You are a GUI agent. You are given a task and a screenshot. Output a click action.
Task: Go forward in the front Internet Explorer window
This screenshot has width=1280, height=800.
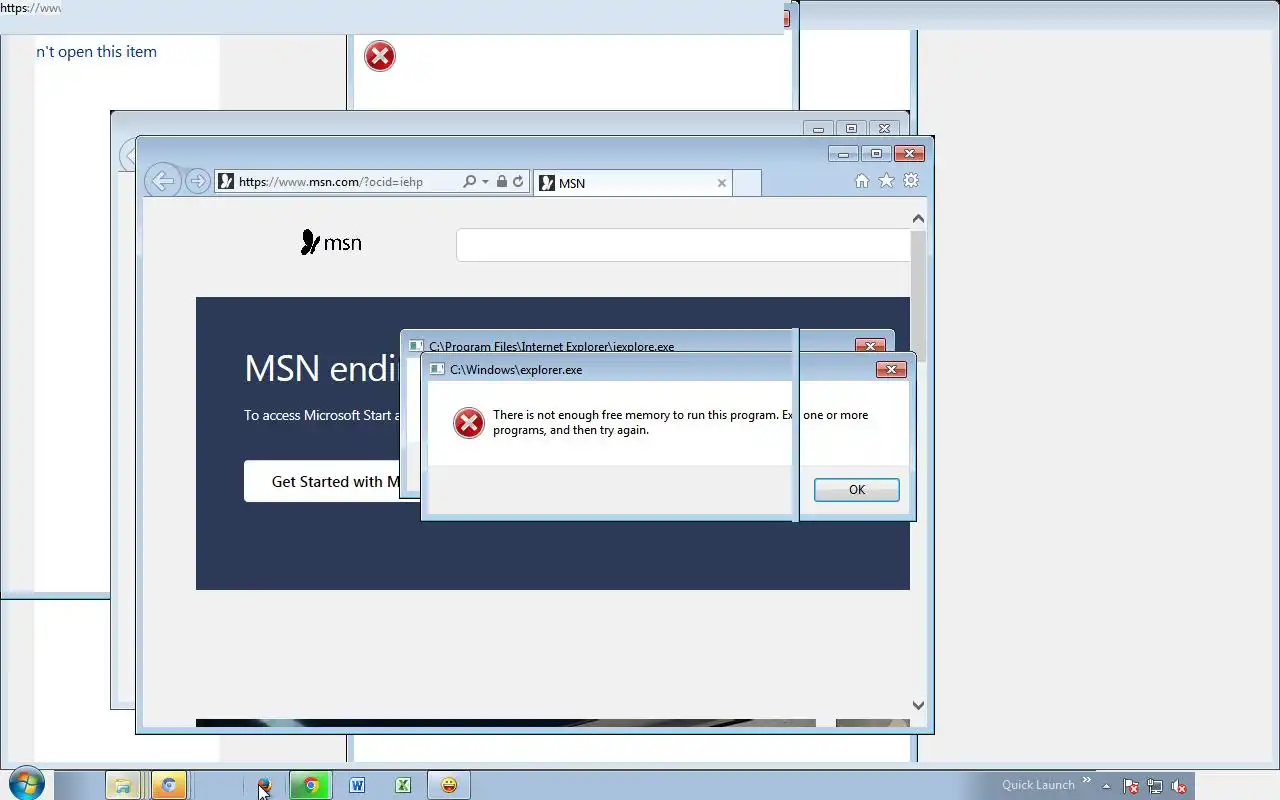tap(198, 181)
